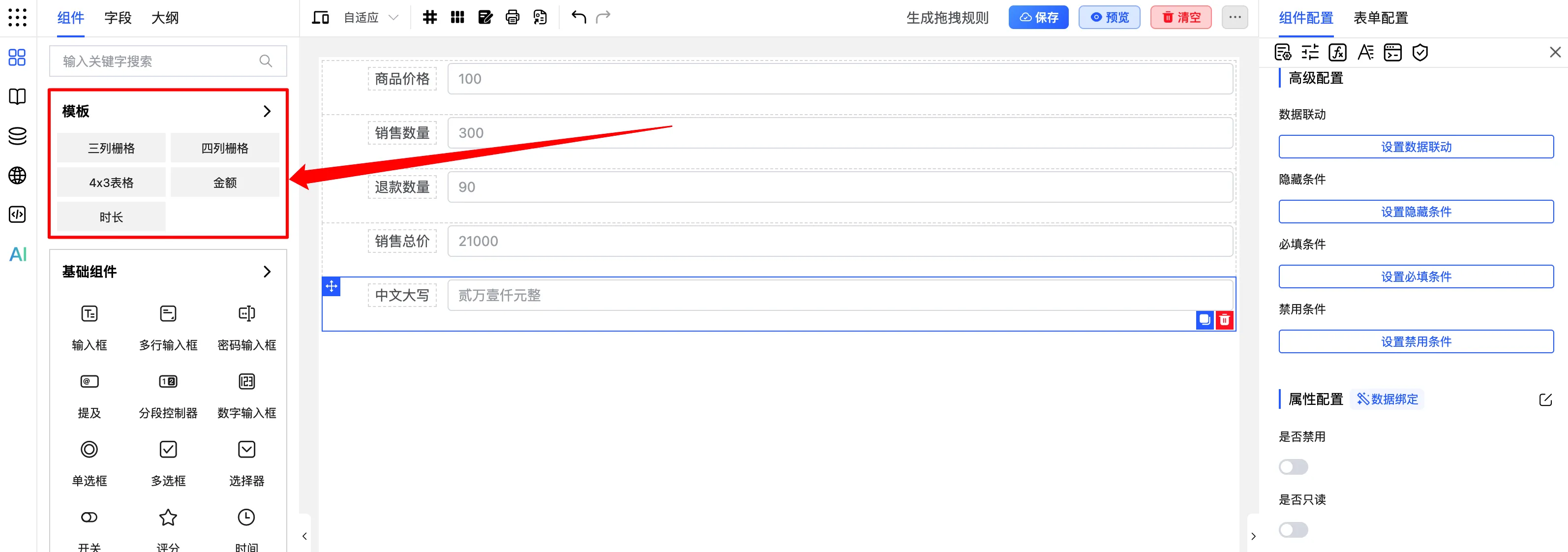This screenshot has height=552, width=1568.
Task: Click the 保存 save button
Action: click(1038, 17)
